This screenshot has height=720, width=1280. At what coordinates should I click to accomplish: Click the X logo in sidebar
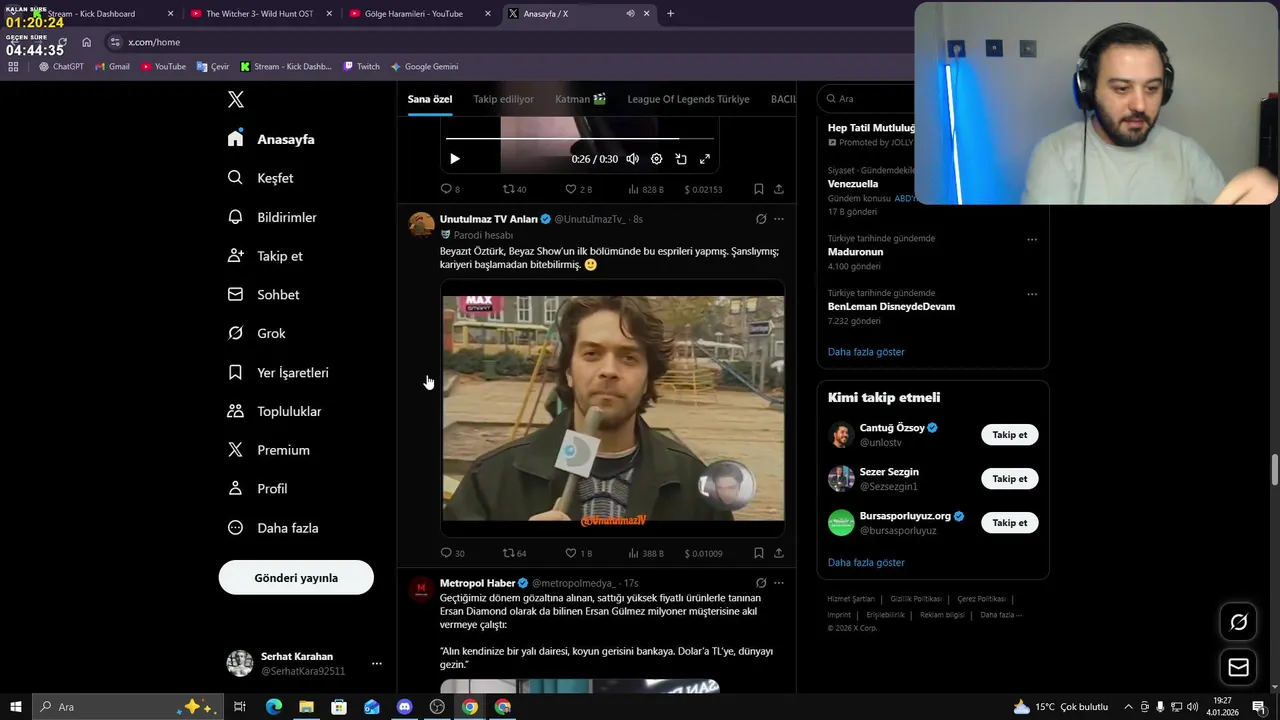click(236, 99)
